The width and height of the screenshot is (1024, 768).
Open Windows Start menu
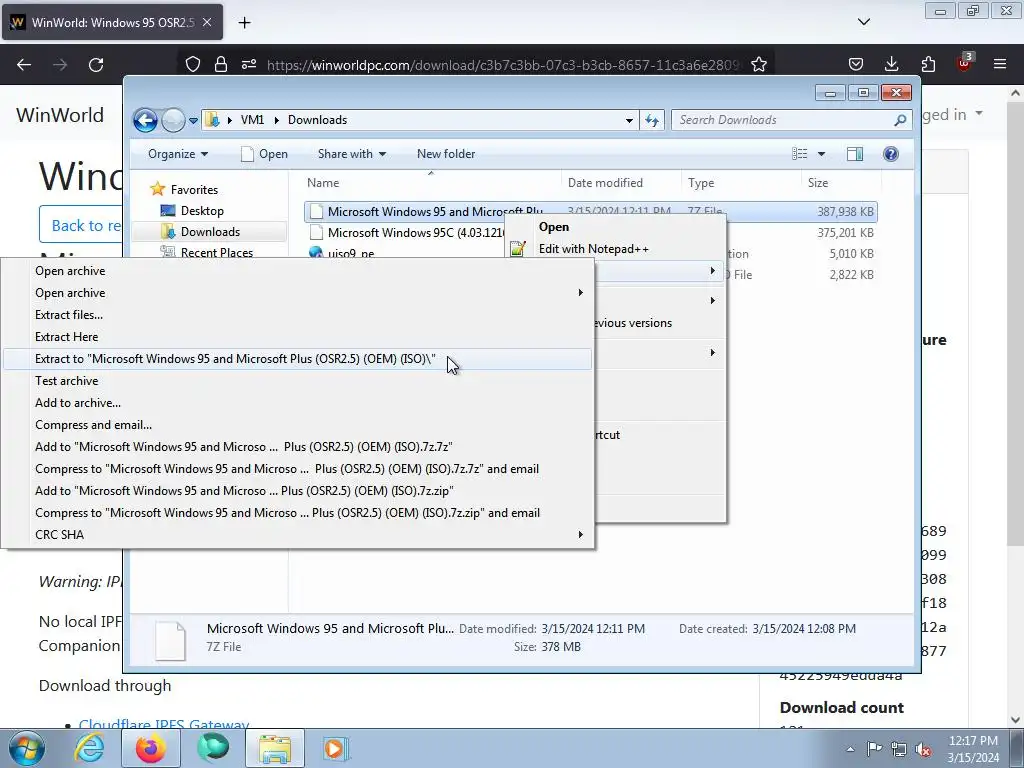tap(27, 748)
